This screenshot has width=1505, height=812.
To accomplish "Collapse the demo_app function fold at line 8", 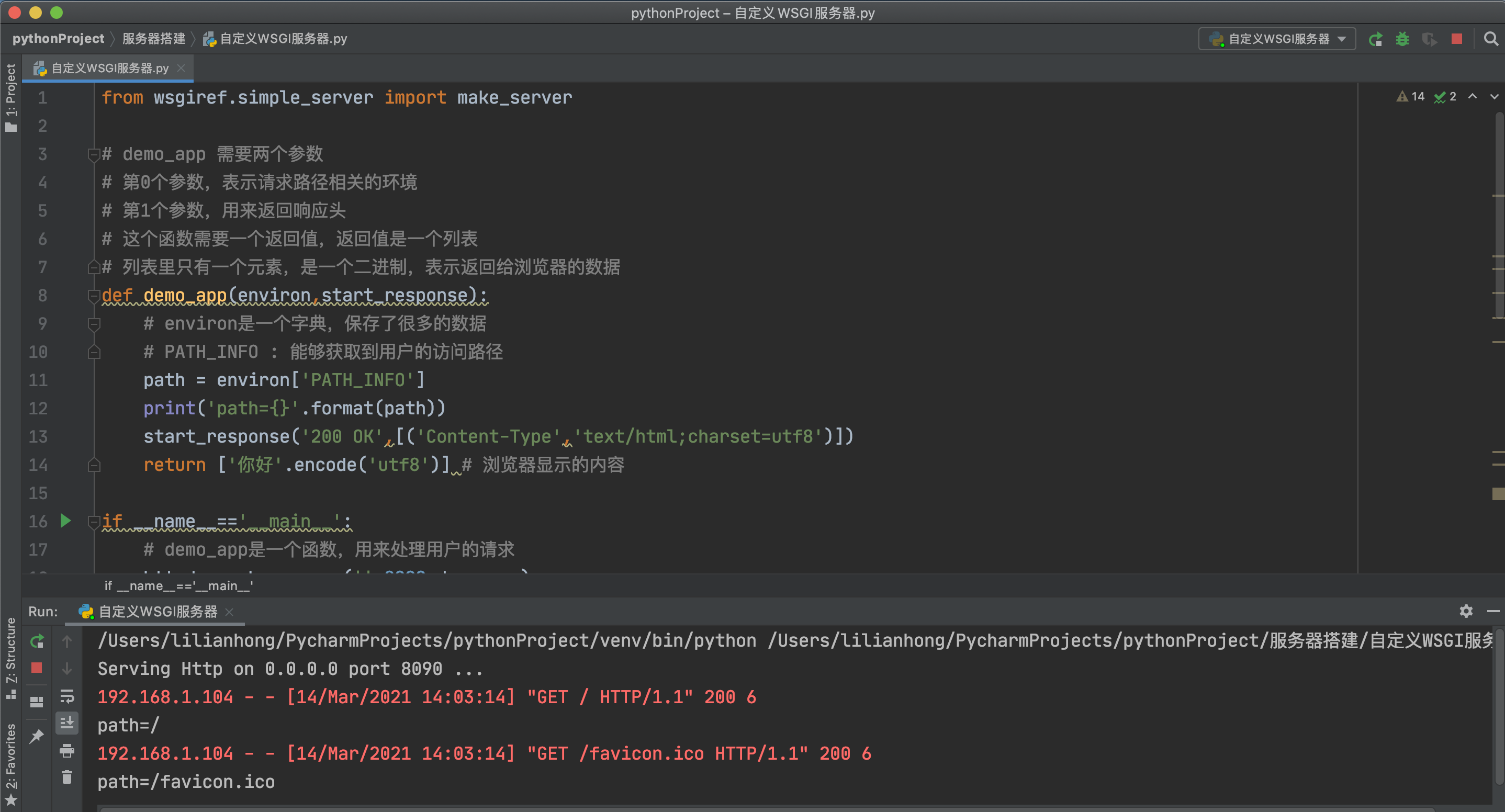I will pyautogui.click(x=94, y=296).
